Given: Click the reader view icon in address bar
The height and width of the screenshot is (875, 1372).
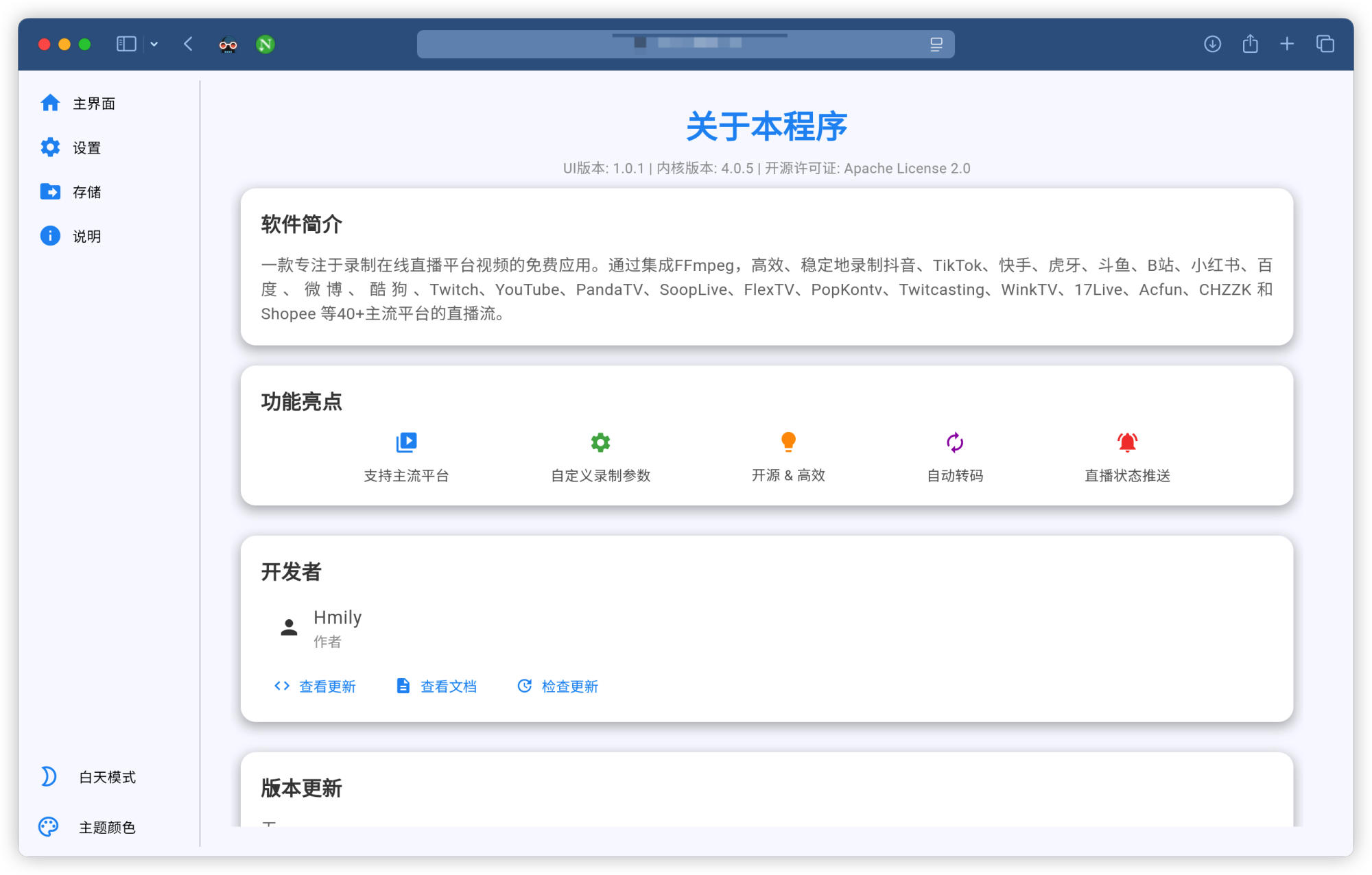Looking at the screenshot, I should point(936,44).
